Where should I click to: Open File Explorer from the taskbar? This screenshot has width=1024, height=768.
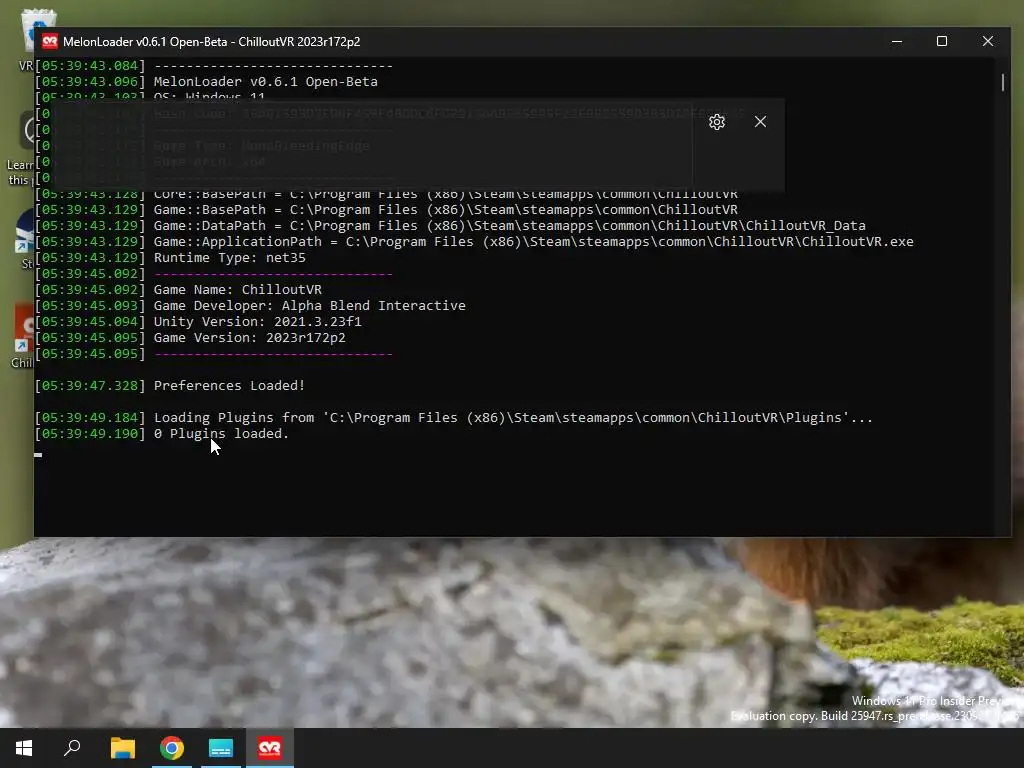point(123,748)
